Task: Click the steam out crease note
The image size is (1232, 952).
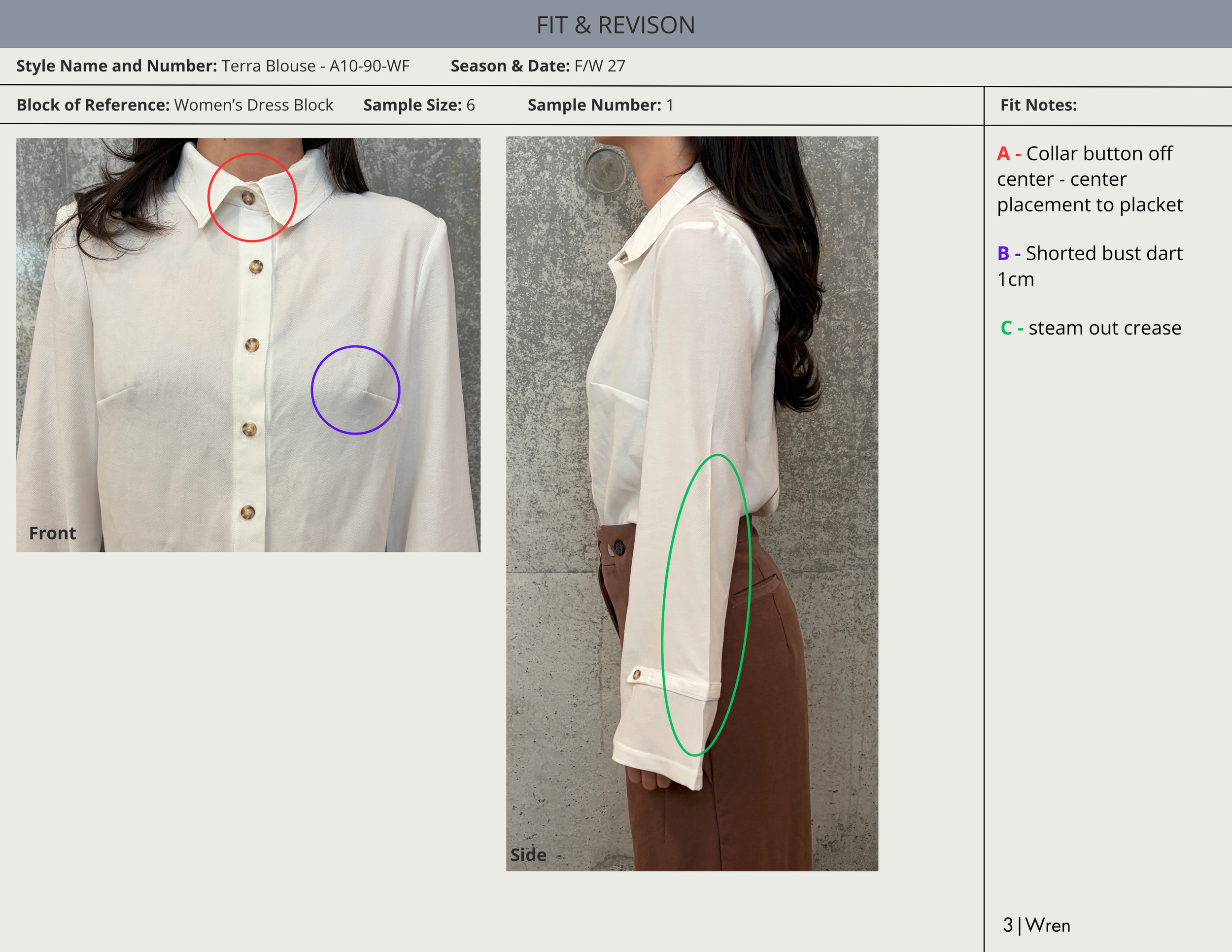Action: pyautogui.click(x=1104, y=328)
